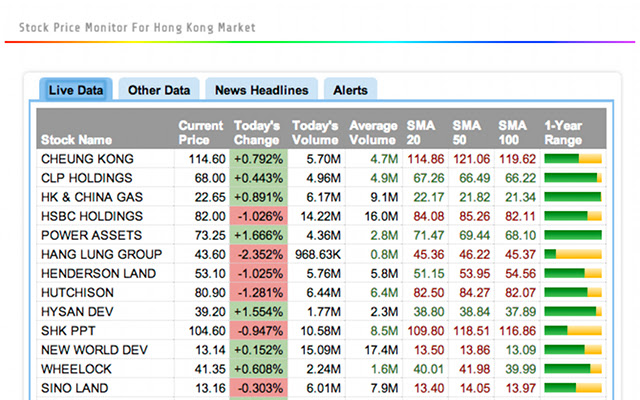Click the -1.026% change cell
The width and height of the screenshot is (640, 400).
coord(259,216)
